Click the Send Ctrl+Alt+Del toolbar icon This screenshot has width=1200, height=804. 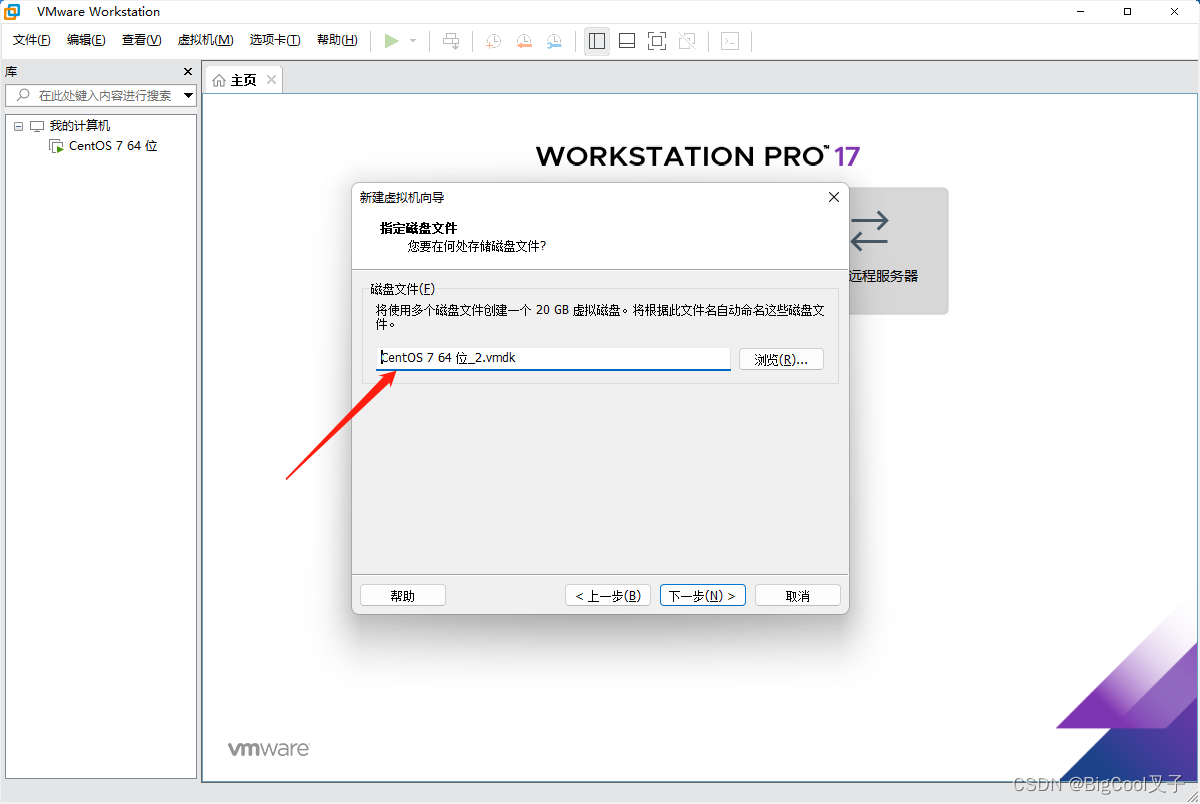[x=452, y=41]
